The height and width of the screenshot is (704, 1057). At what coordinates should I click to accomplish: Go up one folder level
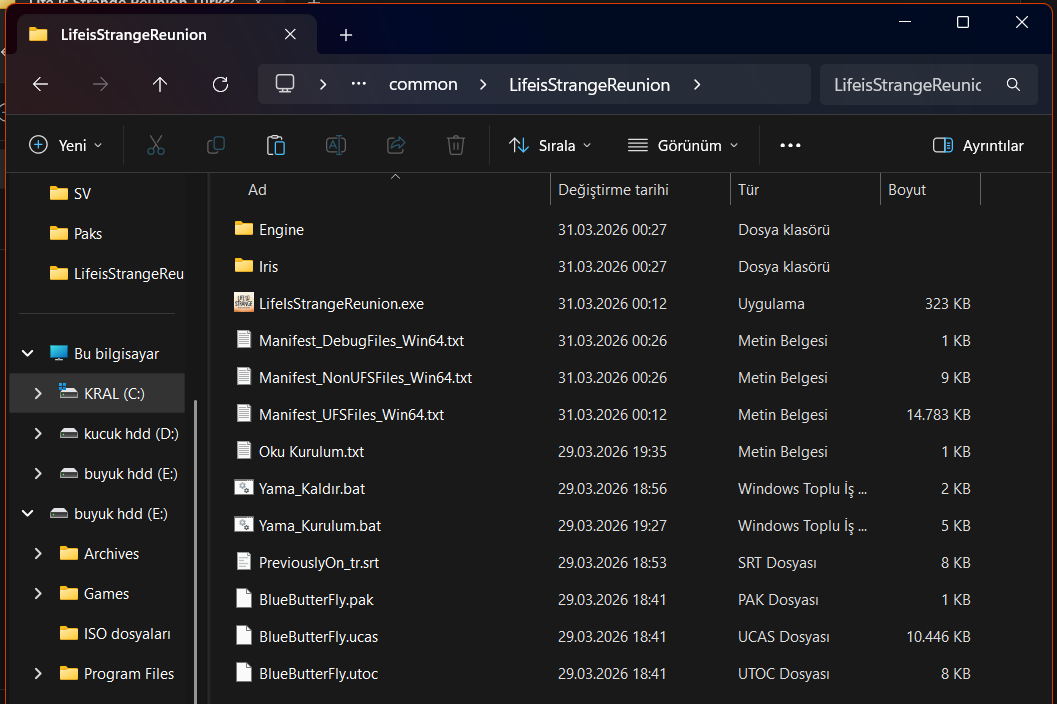coord(160,84)
